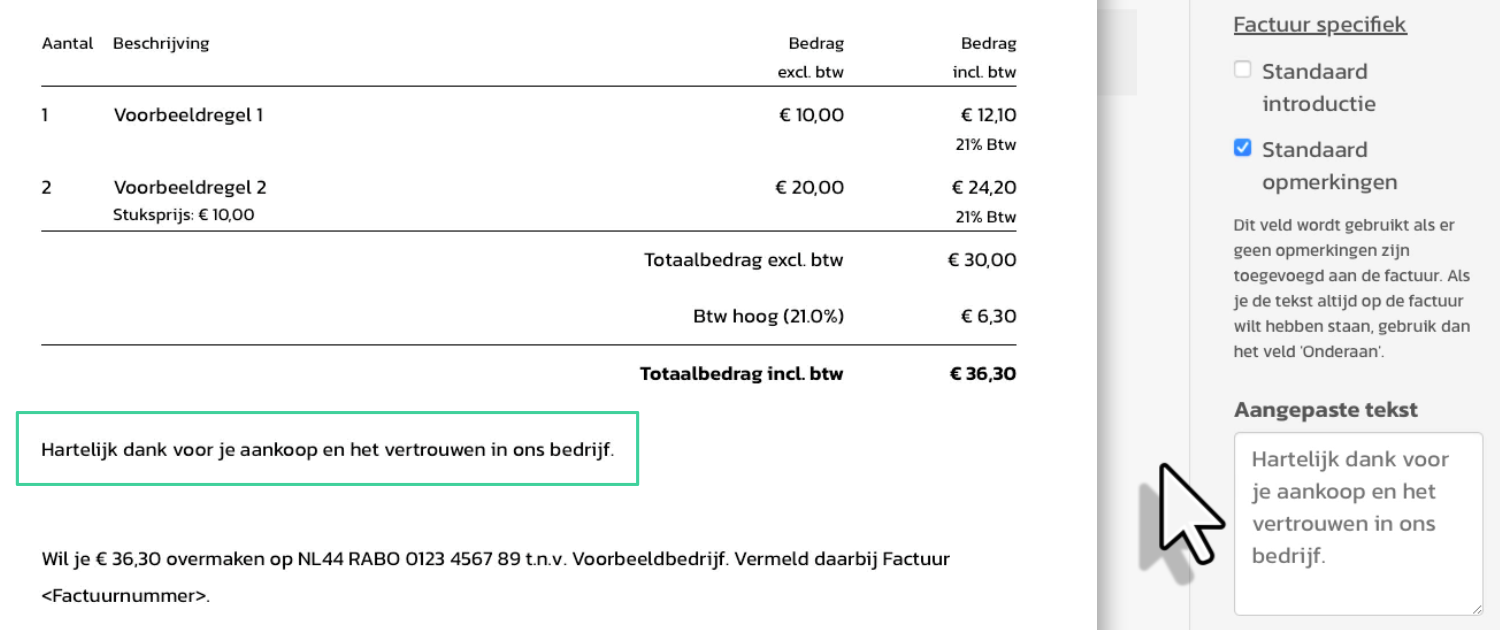Click the Aantal column header
This screenshot has width=1500, height=630.
click(67, 43)
